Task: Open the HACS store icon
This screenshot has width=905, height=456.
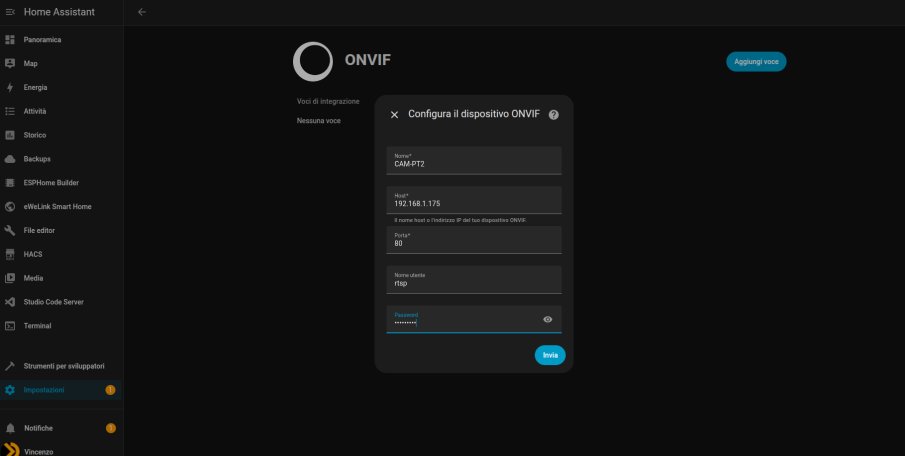Action: [10, 254]
